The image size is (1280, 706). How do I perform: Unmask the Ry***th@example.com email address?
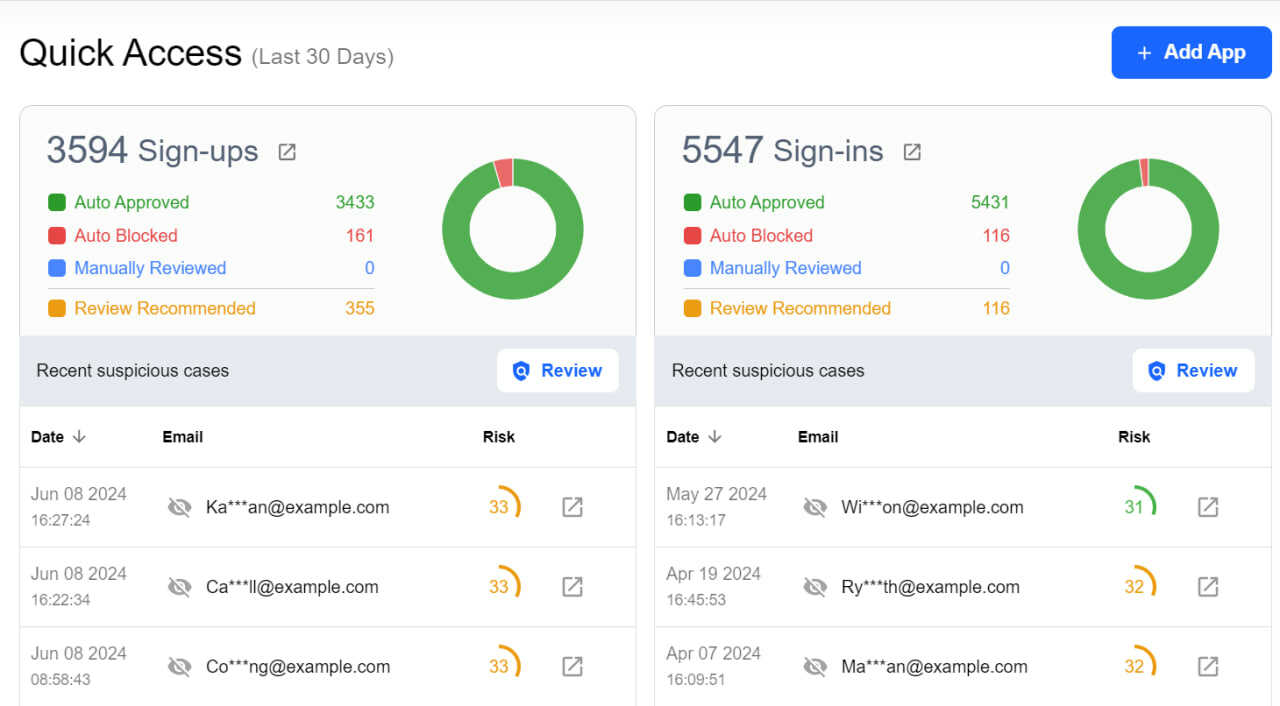[815, 588]
